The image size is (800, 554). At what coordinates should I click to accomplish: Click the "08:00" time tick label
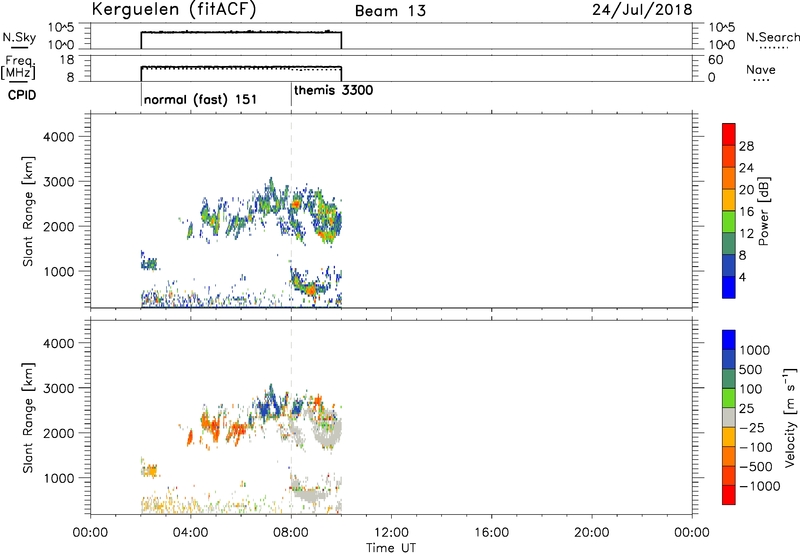291,533
